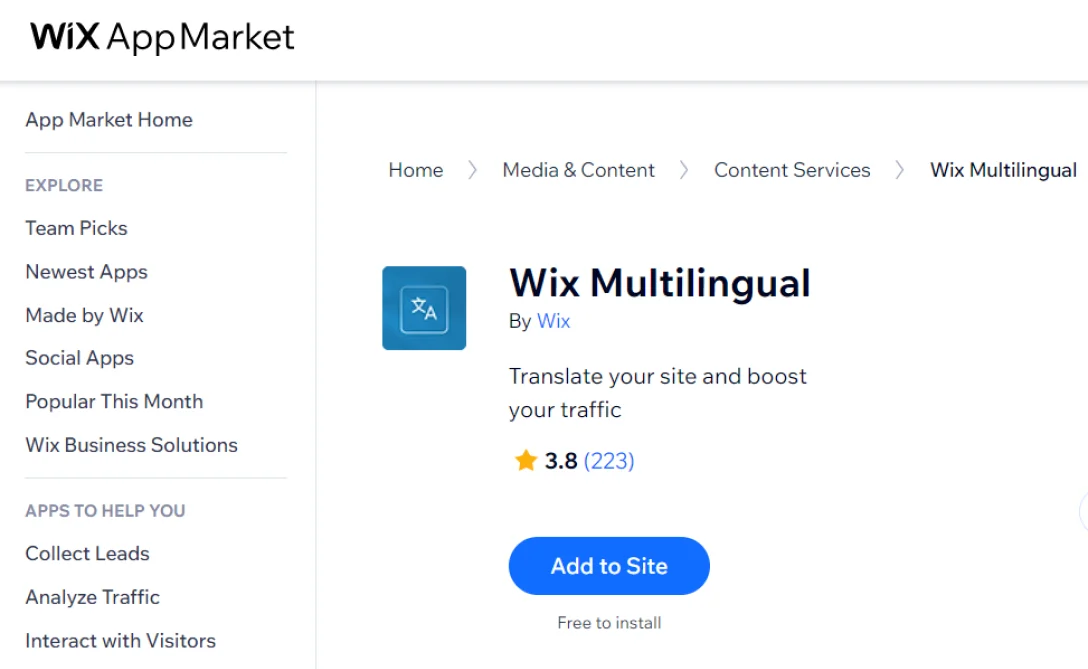Navigate to Media & Content via breadcrumb
The image size is (1088, 669).
[x=578, y=170]
